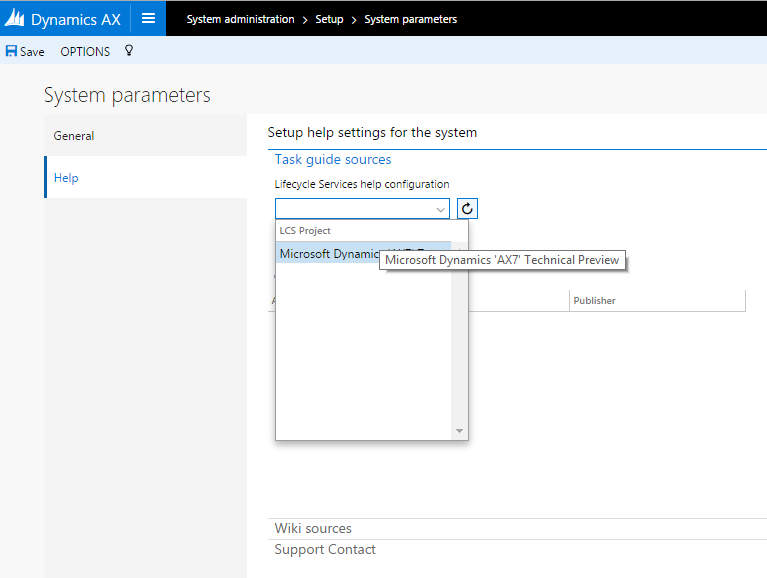Switch to the General tab

click(x=74, y=136)
